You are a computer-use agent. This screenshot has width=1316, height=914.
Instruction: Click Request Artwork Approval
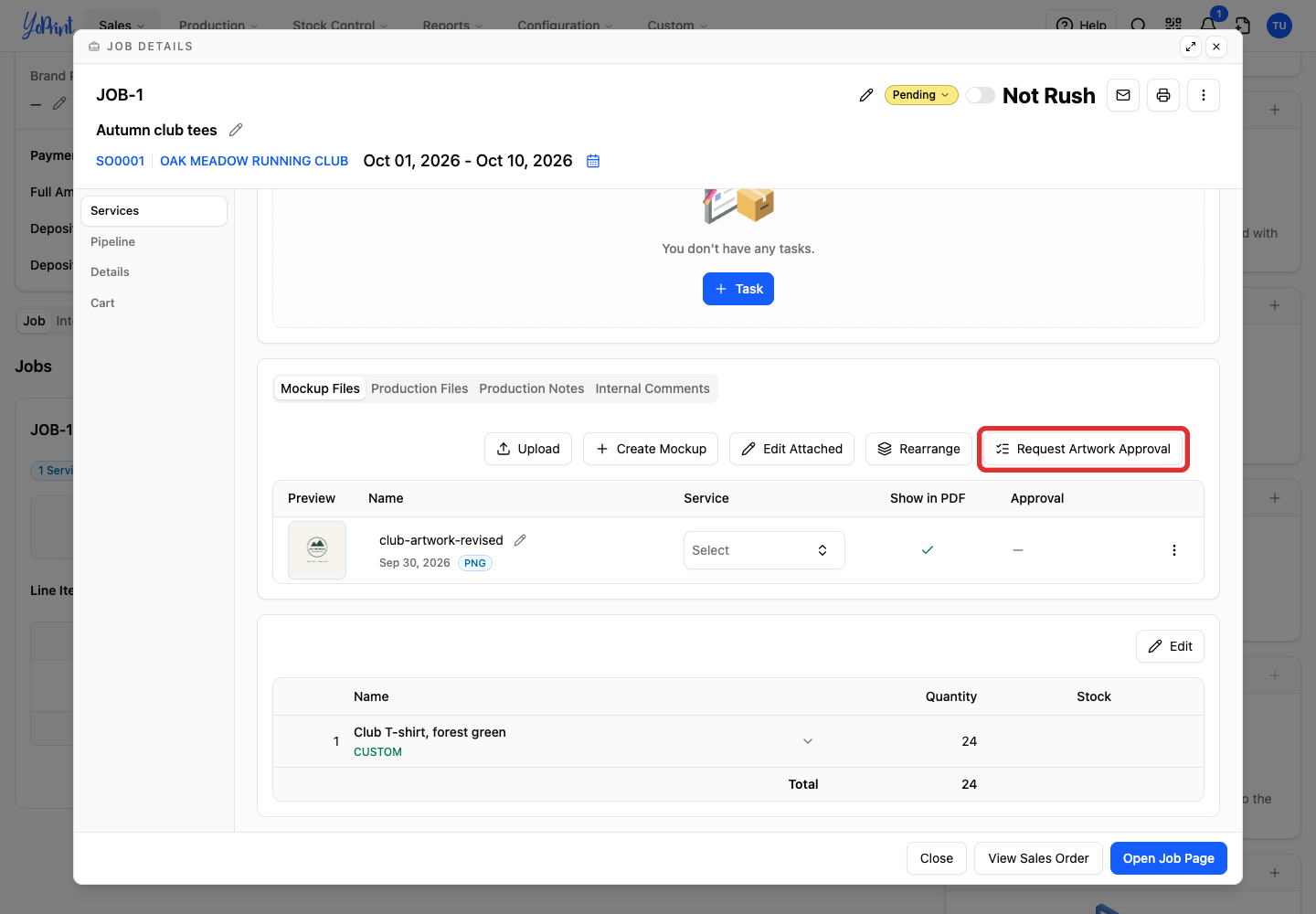point(1083,449)
